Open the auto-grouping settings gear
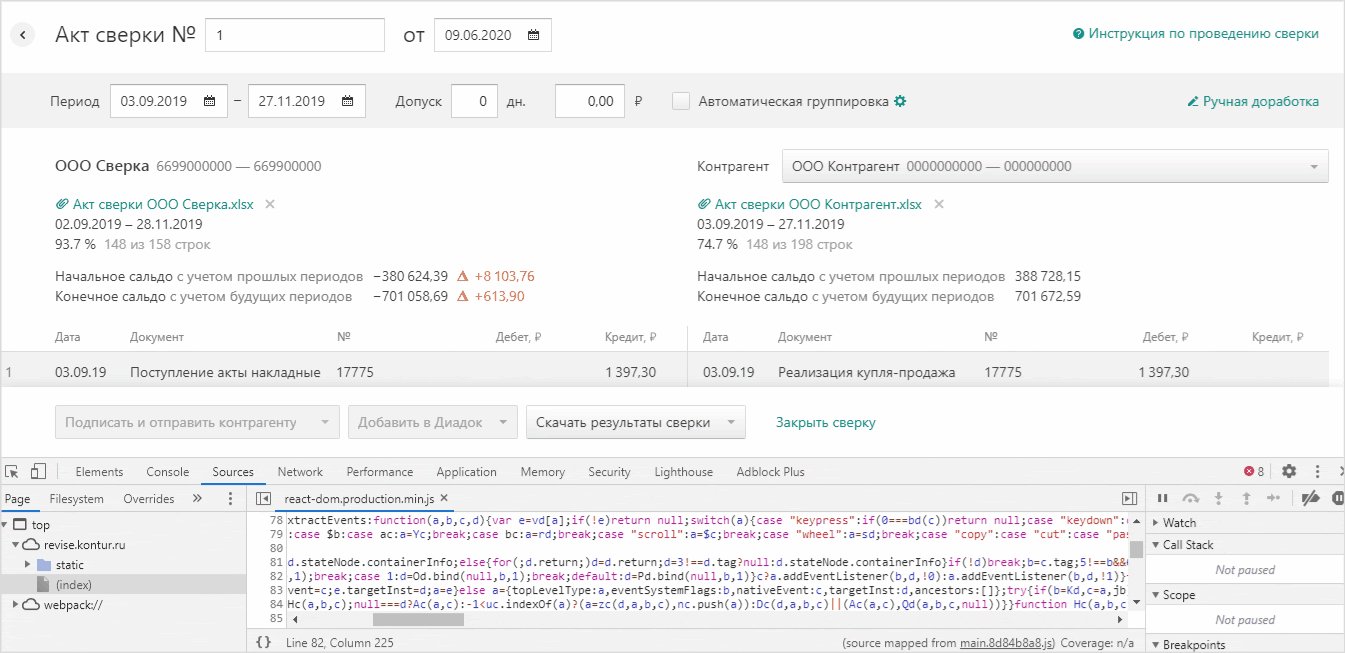The height and width of the screenshot is (653, 1345). tap(900, 101)
